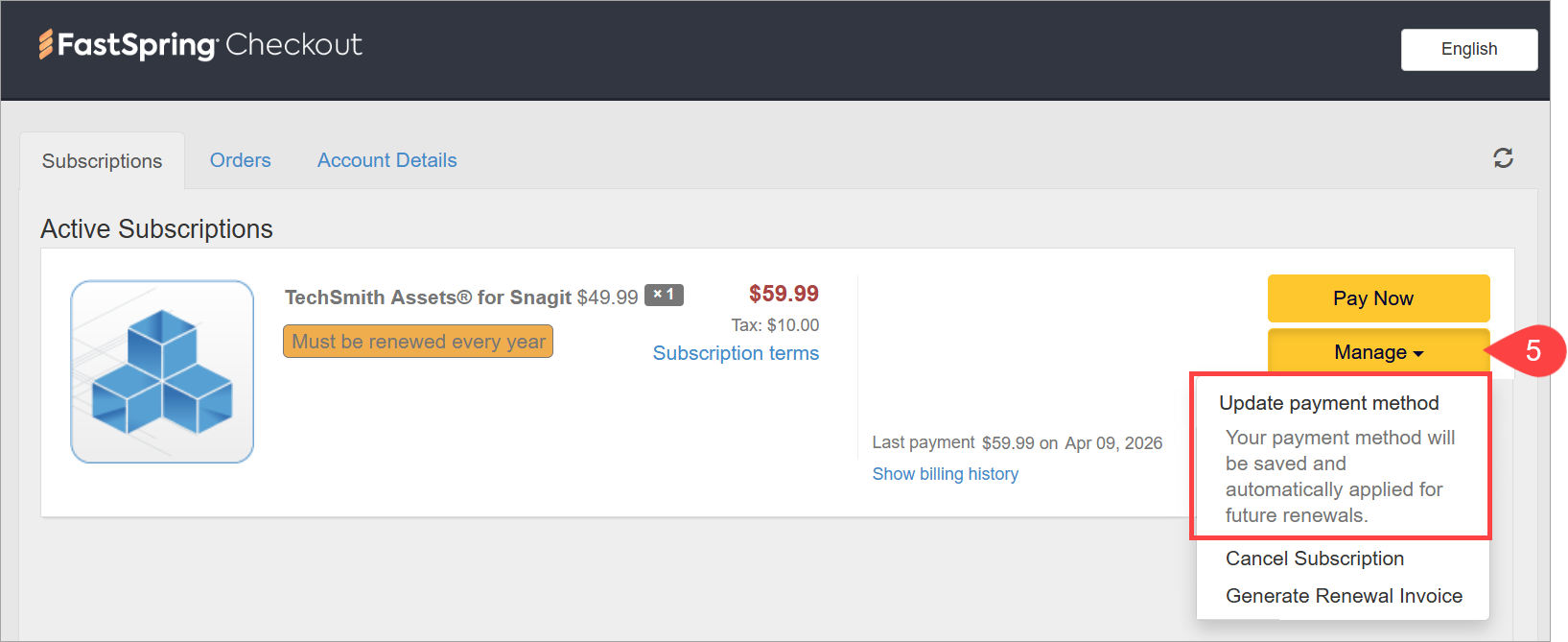Open the Subscription terms link
This screenshot has height=642, width=1568.
(736, 353)
